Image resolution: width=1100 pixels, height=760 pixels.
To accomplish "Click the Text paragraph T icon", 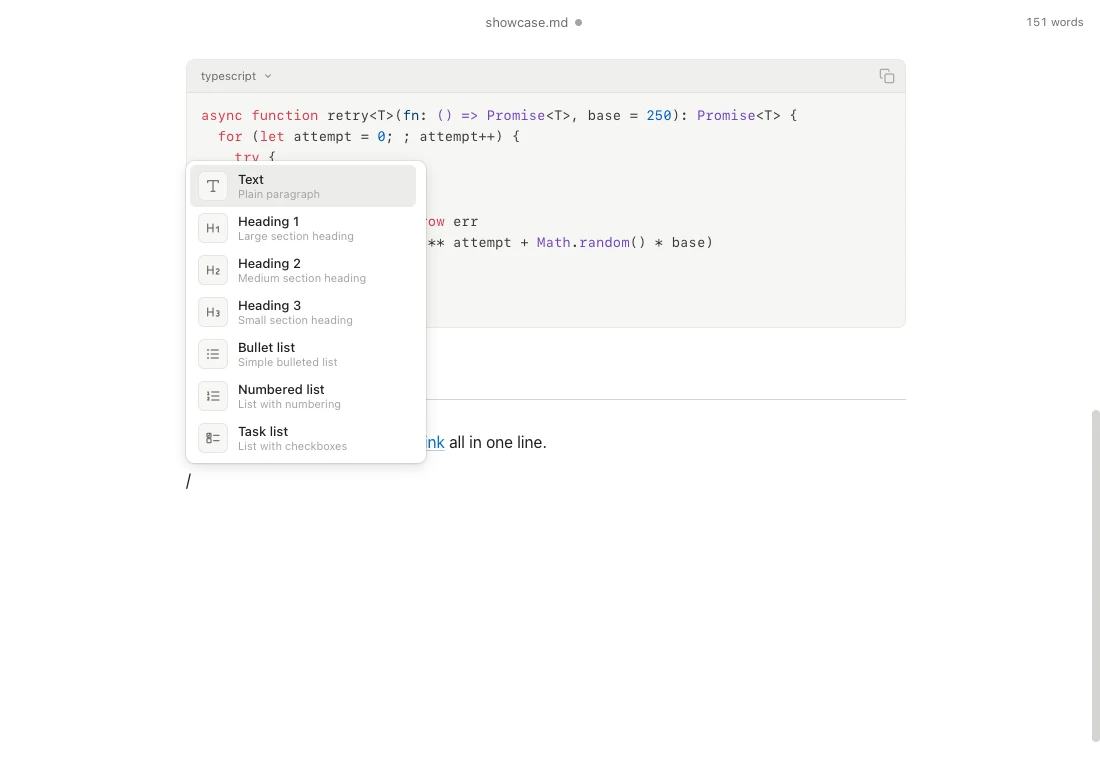I will (x=213, y=186).
